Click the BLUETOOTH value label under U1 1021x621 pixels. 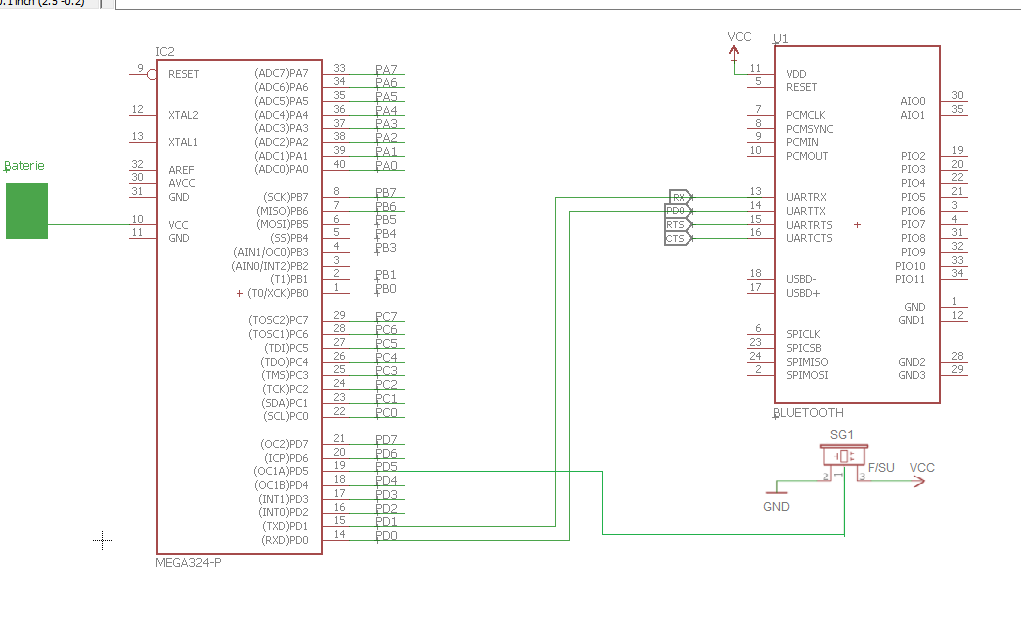click(808, 413)
